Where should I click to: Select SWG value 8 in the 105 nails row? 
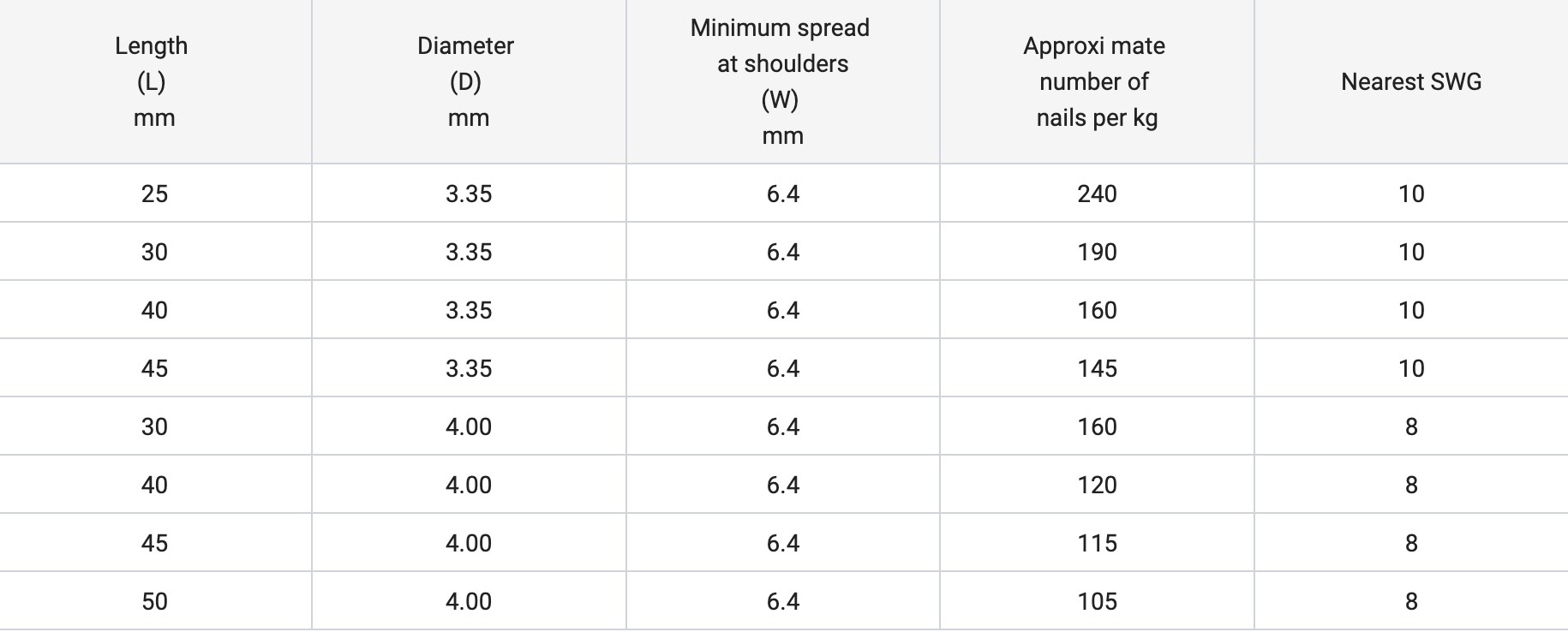pos(1411,601)
